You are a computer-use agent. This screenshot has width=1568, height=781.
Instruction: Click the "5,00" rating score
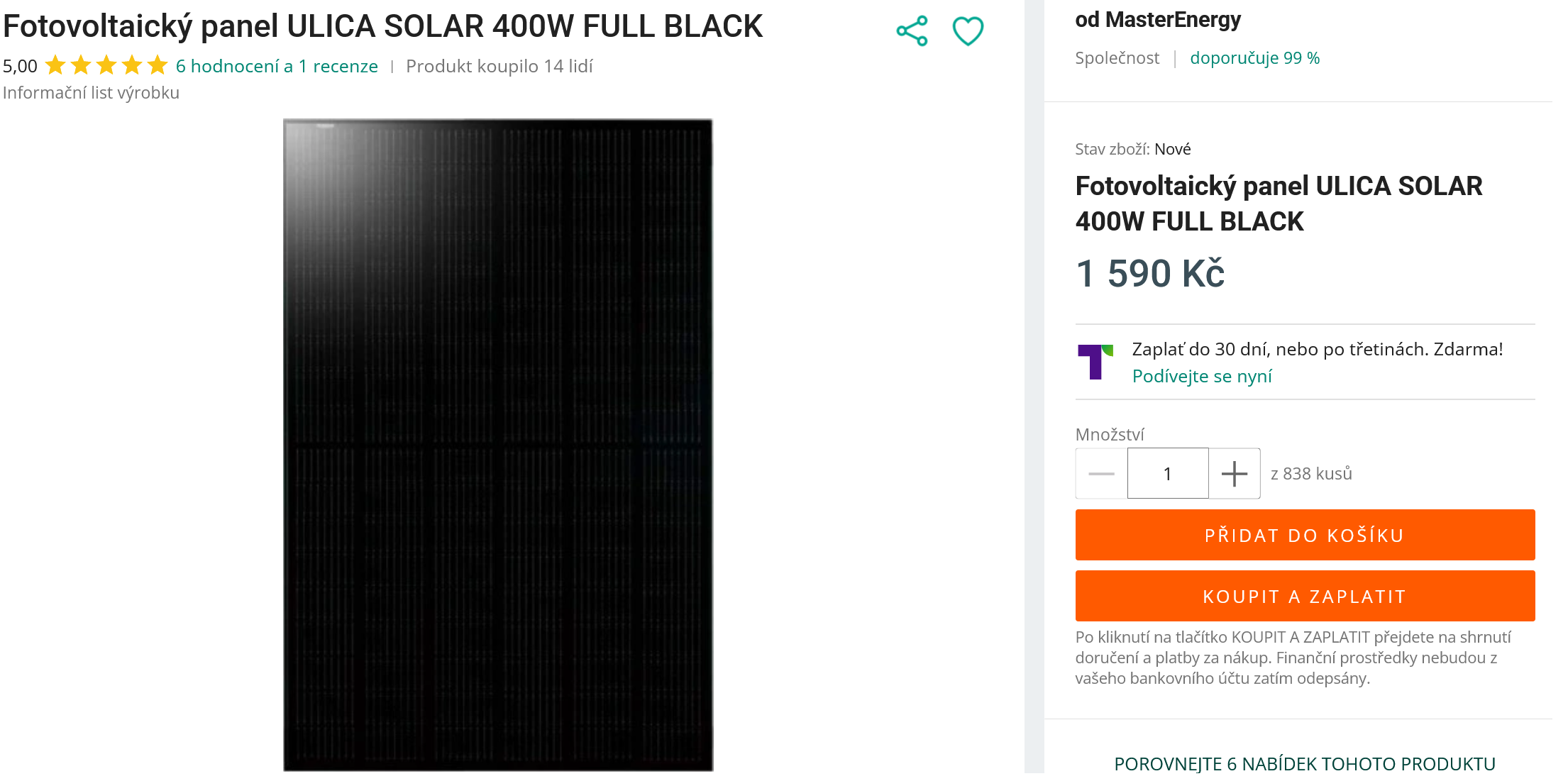point(20,67)
